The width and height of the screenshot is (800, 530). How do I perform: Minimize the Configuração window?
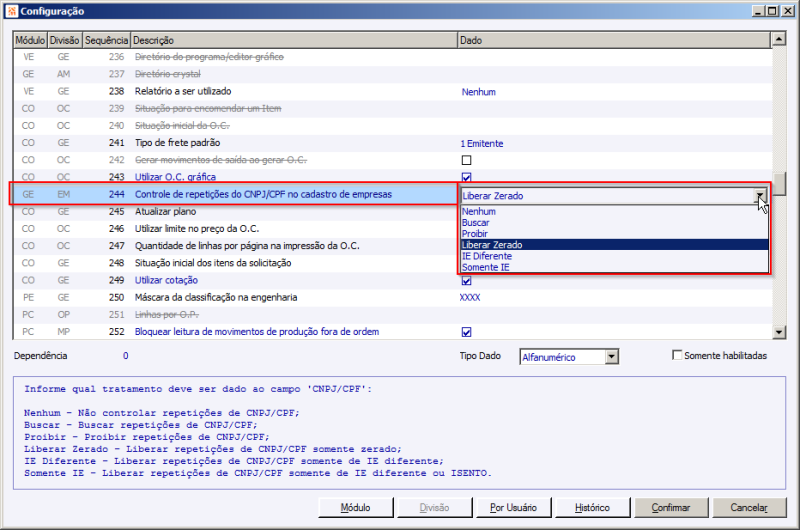click(x=758, y=11)
